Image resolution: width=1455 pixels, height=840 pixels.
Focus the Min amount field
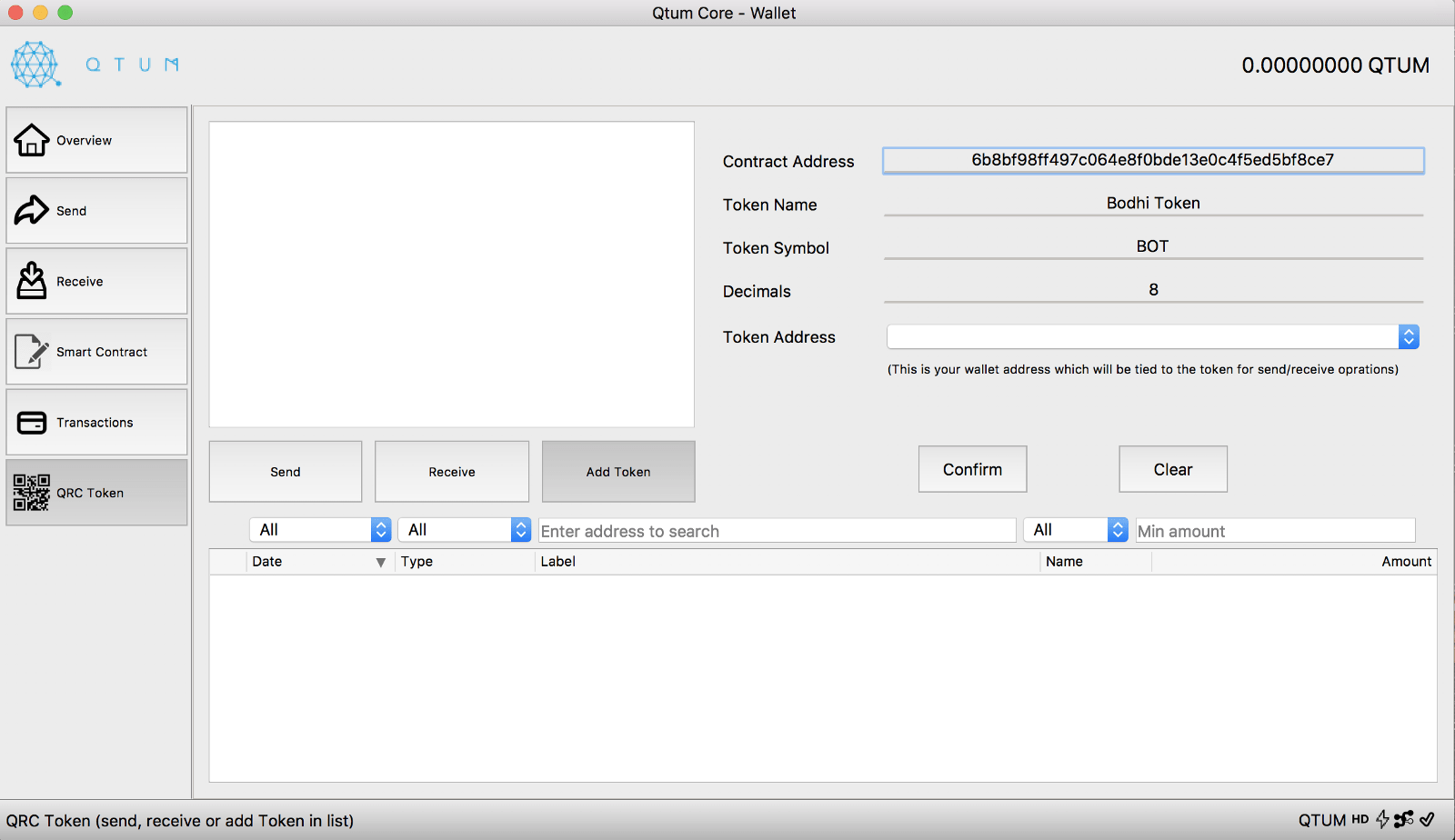click(x=1276, y=531)
